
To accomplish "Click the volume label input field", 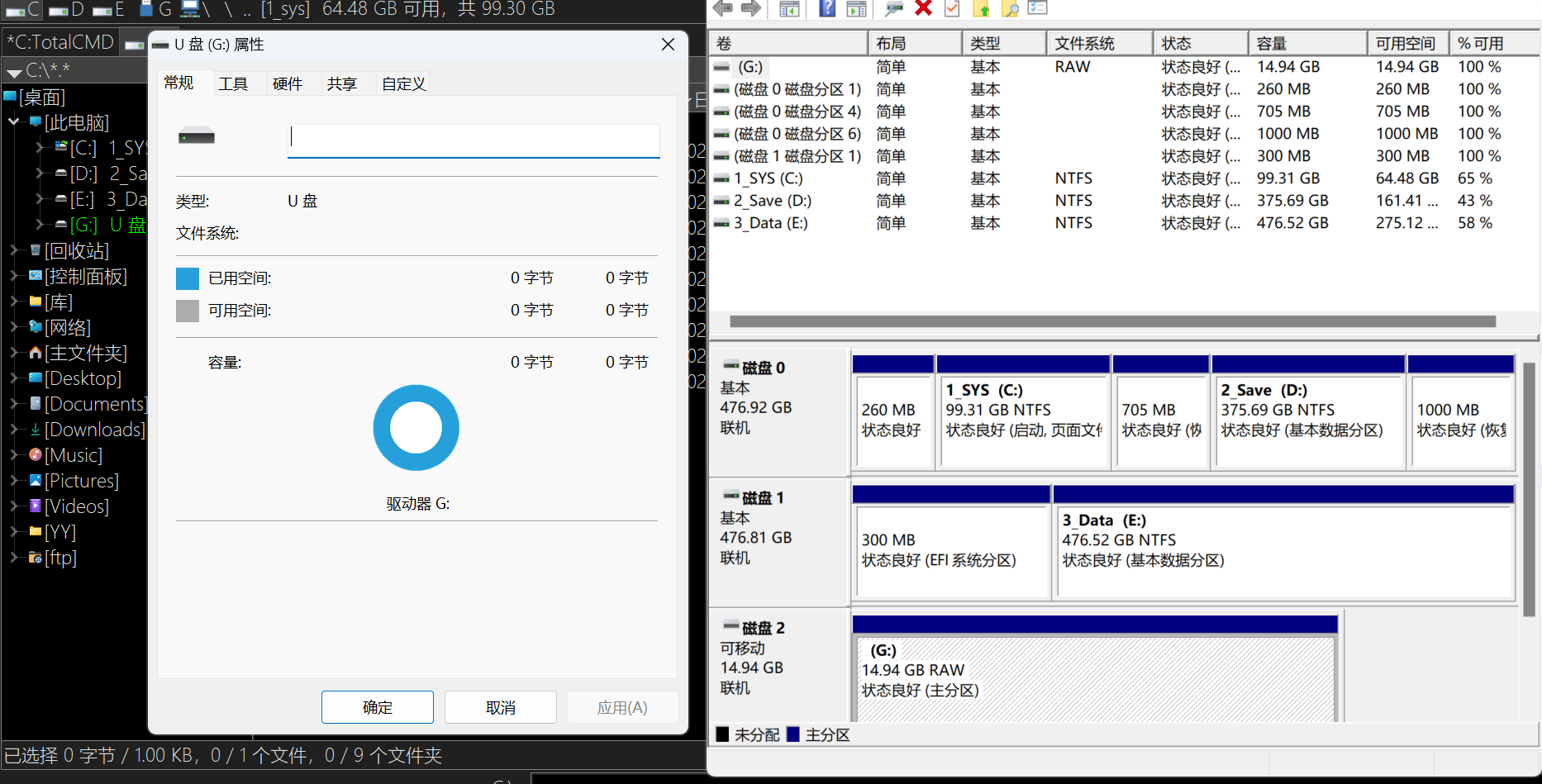I will click(474, 140).
